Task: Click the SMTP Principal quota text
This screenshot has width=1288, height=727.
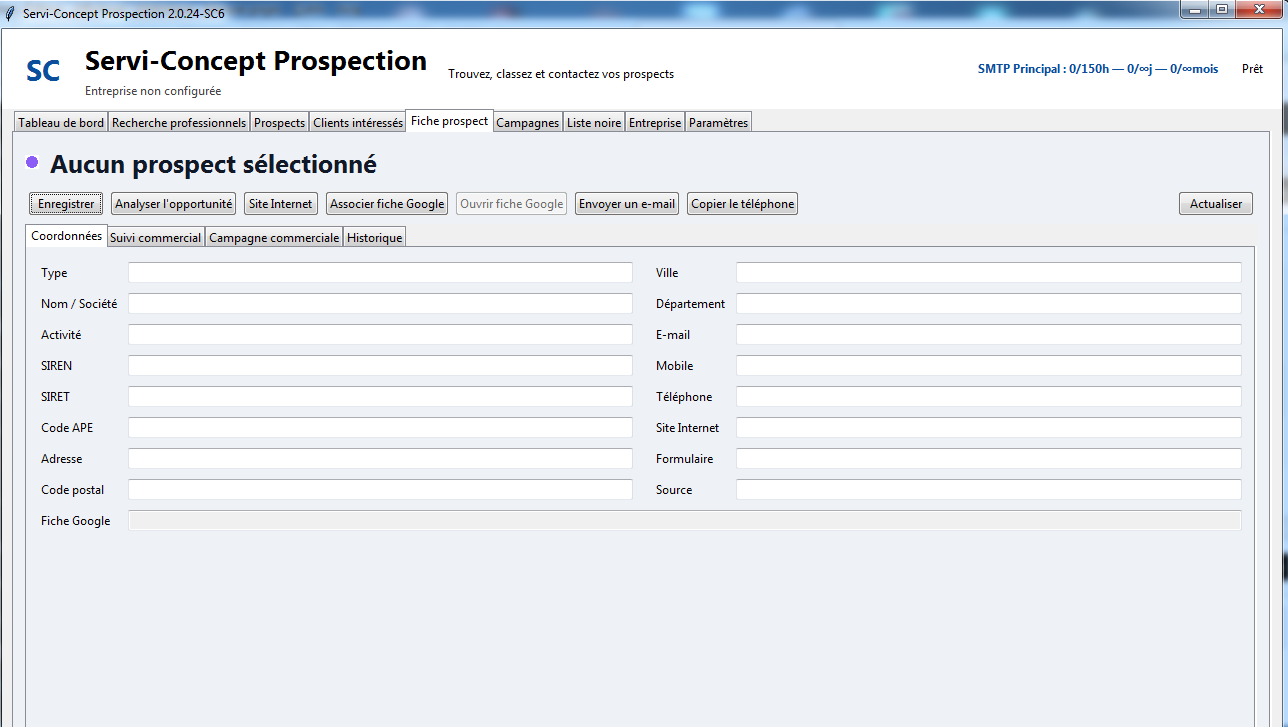Action: [1098, 70]
